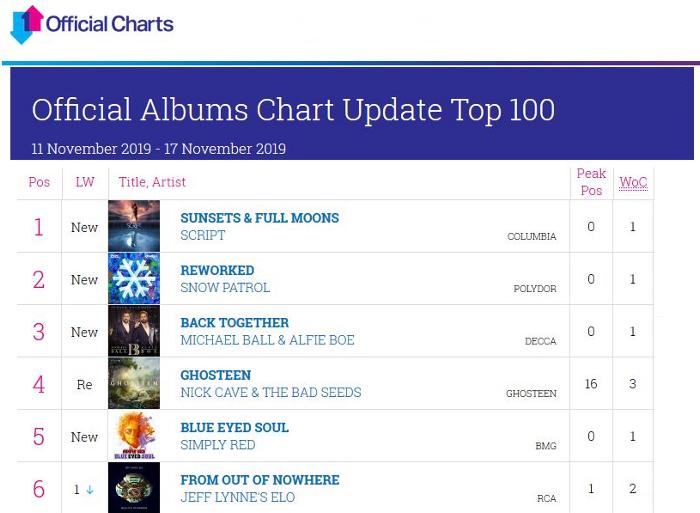Click From Out of Nowhere album cover
This screenshot has height=513, width=700.
pyautogui.click(x=134, y=488)
